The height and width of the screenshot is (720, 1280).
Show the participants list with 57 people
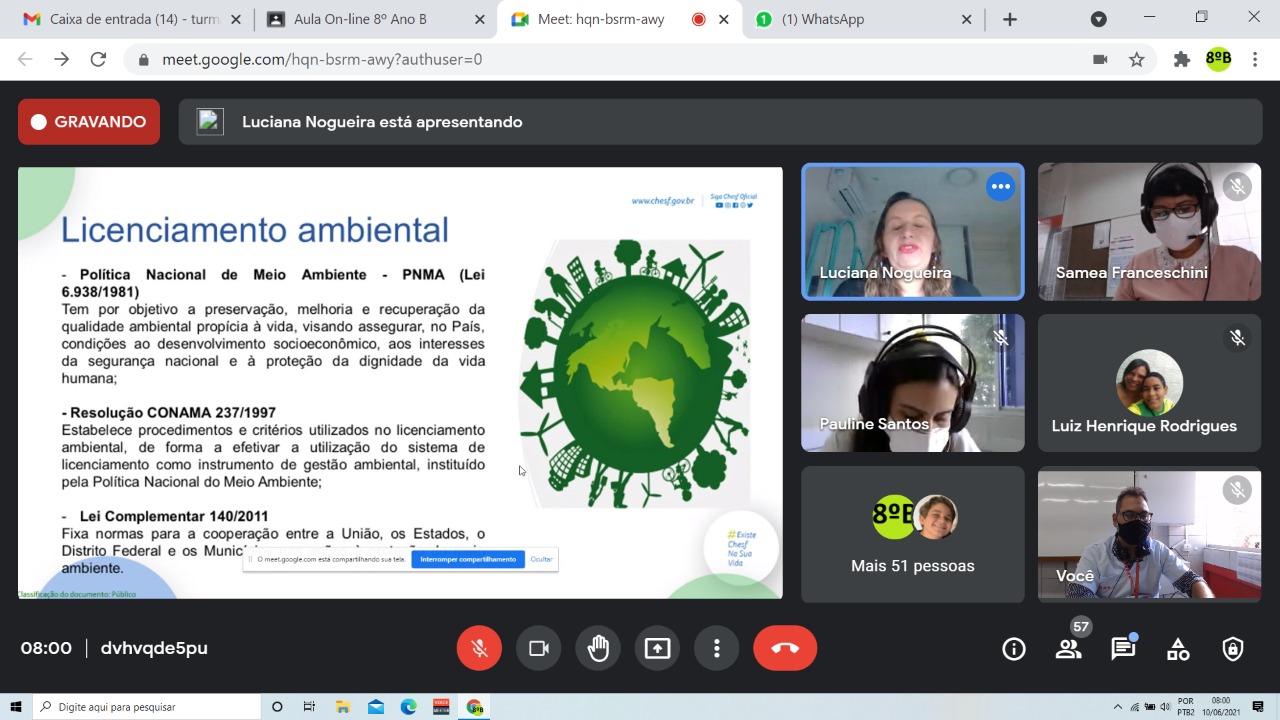click(1069, 649)
